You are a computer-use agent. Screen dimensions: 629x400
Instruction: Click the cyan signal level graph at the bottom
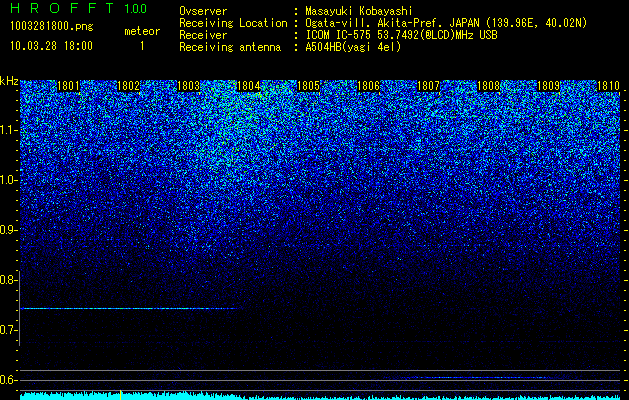[320, 397]
